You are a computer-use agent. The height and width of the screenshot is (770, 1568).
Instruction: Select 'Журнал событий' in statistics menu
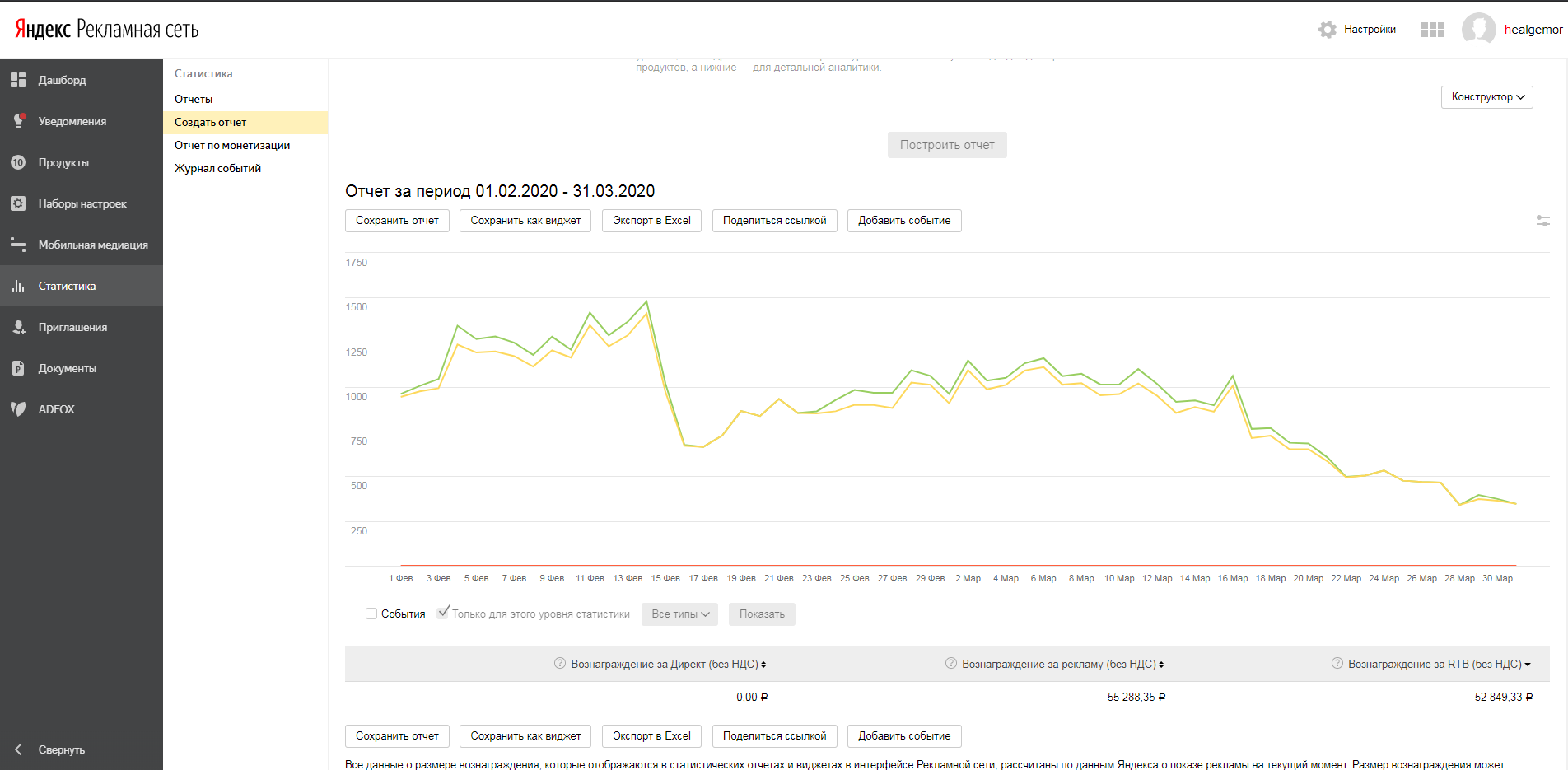[x=217, y=168]
